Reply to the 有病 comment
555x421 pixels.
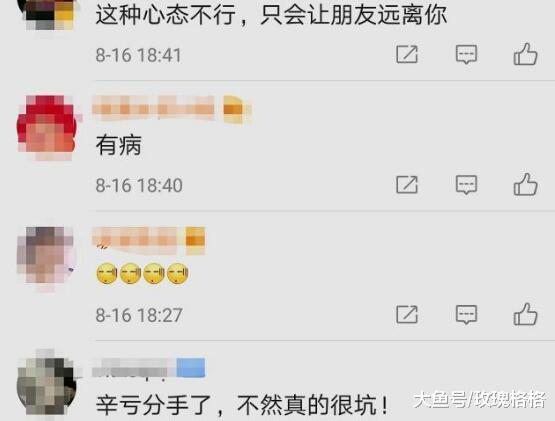466,184
